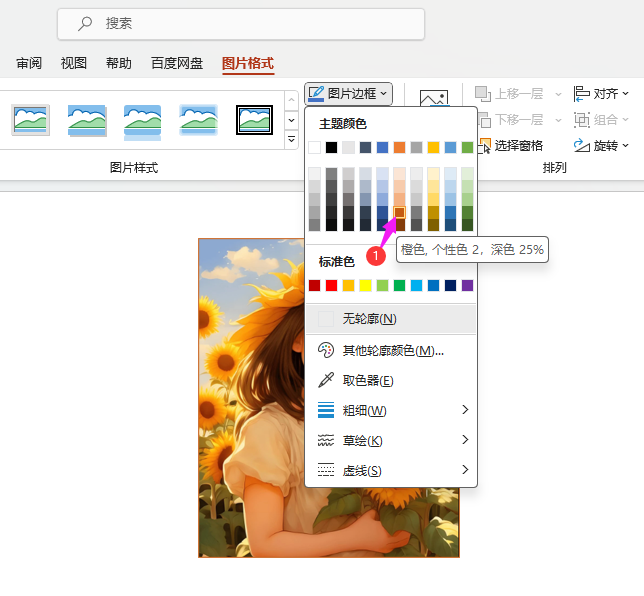Open the 对齐 align dropdown

601,94
